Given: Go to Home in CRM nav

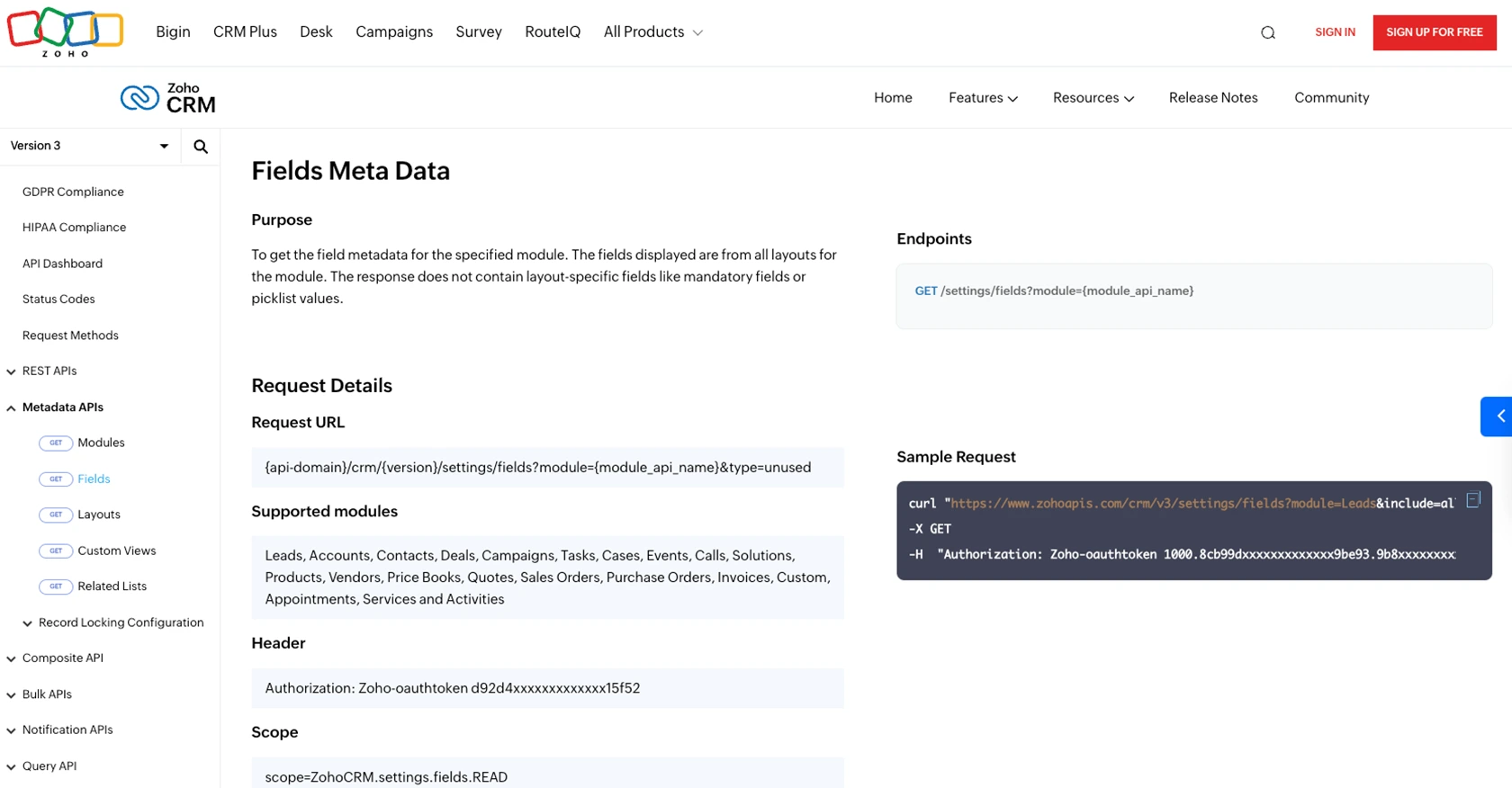Looking at the screenshot, I should coord(893,97).
